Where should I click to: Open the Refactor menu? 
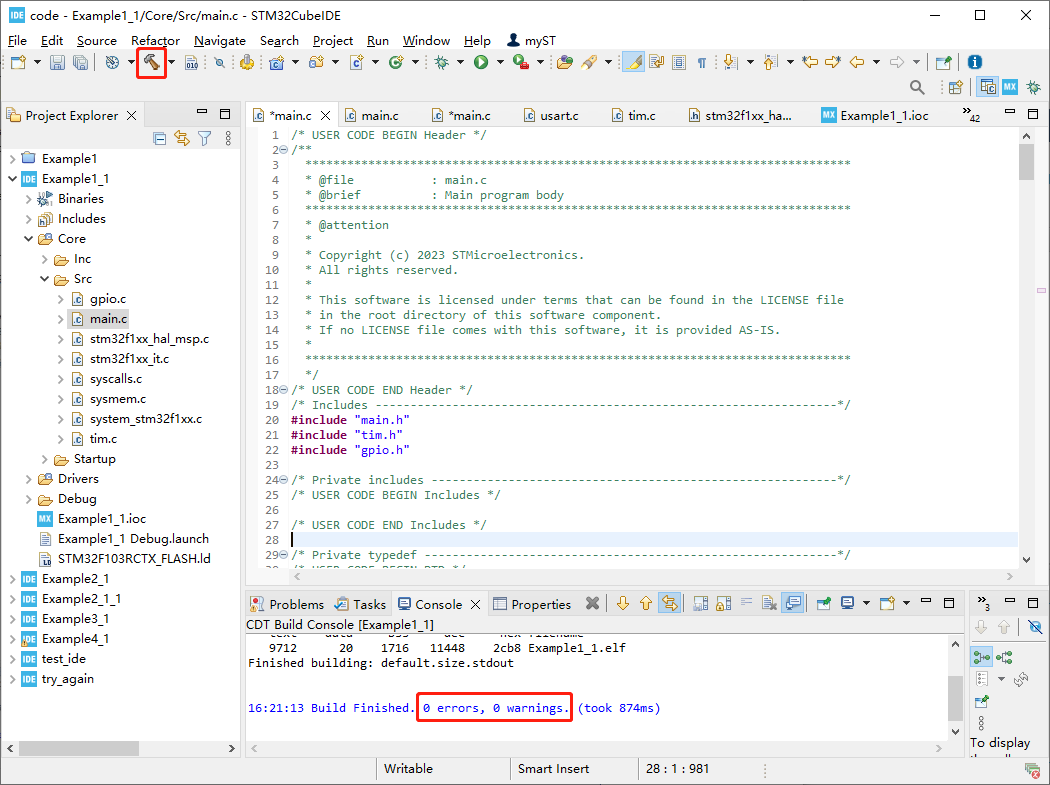pyautogui.click(x=155, y=41)
